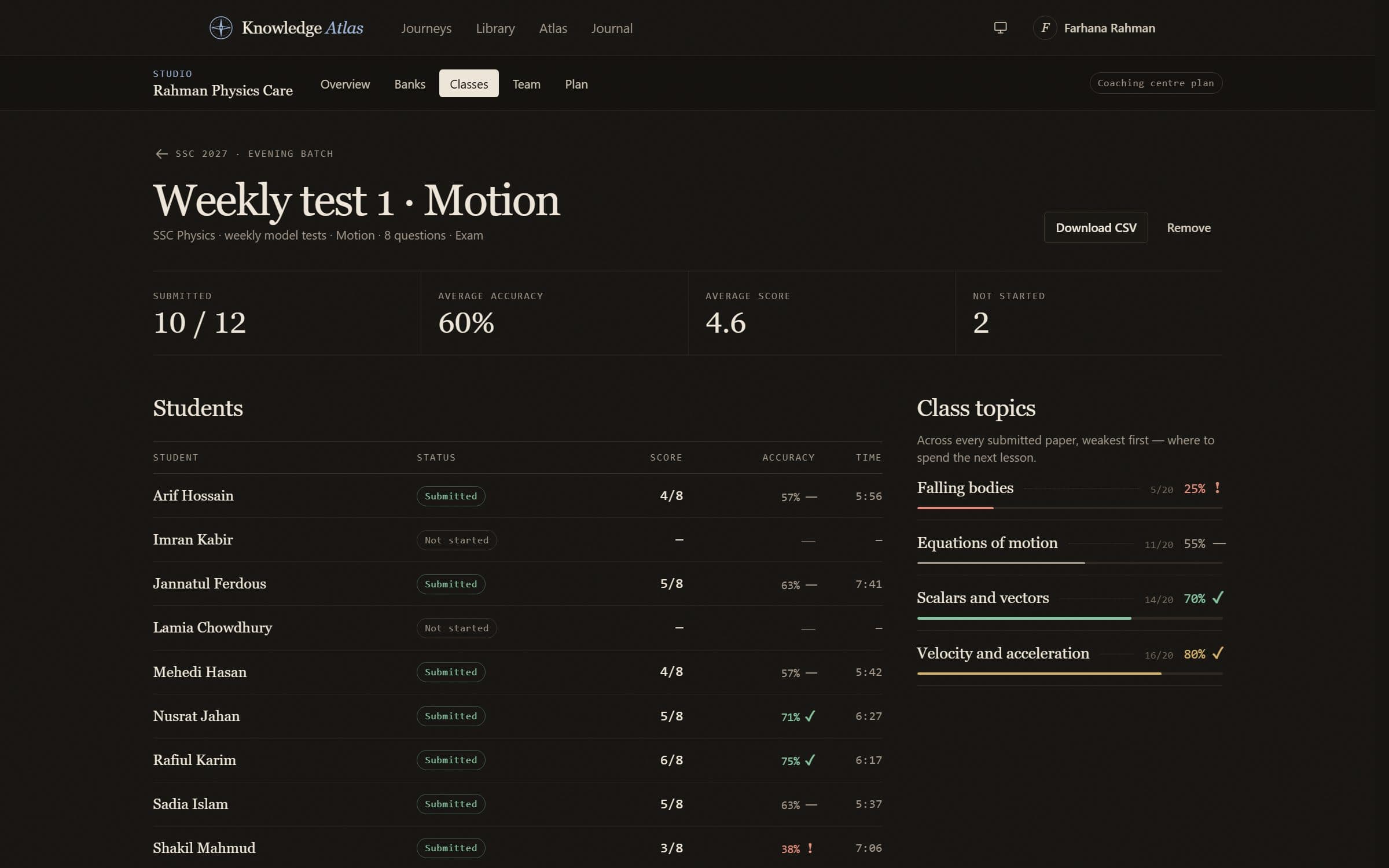Image resolution: width=1389 pixels, height=868 pixels.
Task: Click Imran Kabir's Not started badge
Action: pos(457,540)
